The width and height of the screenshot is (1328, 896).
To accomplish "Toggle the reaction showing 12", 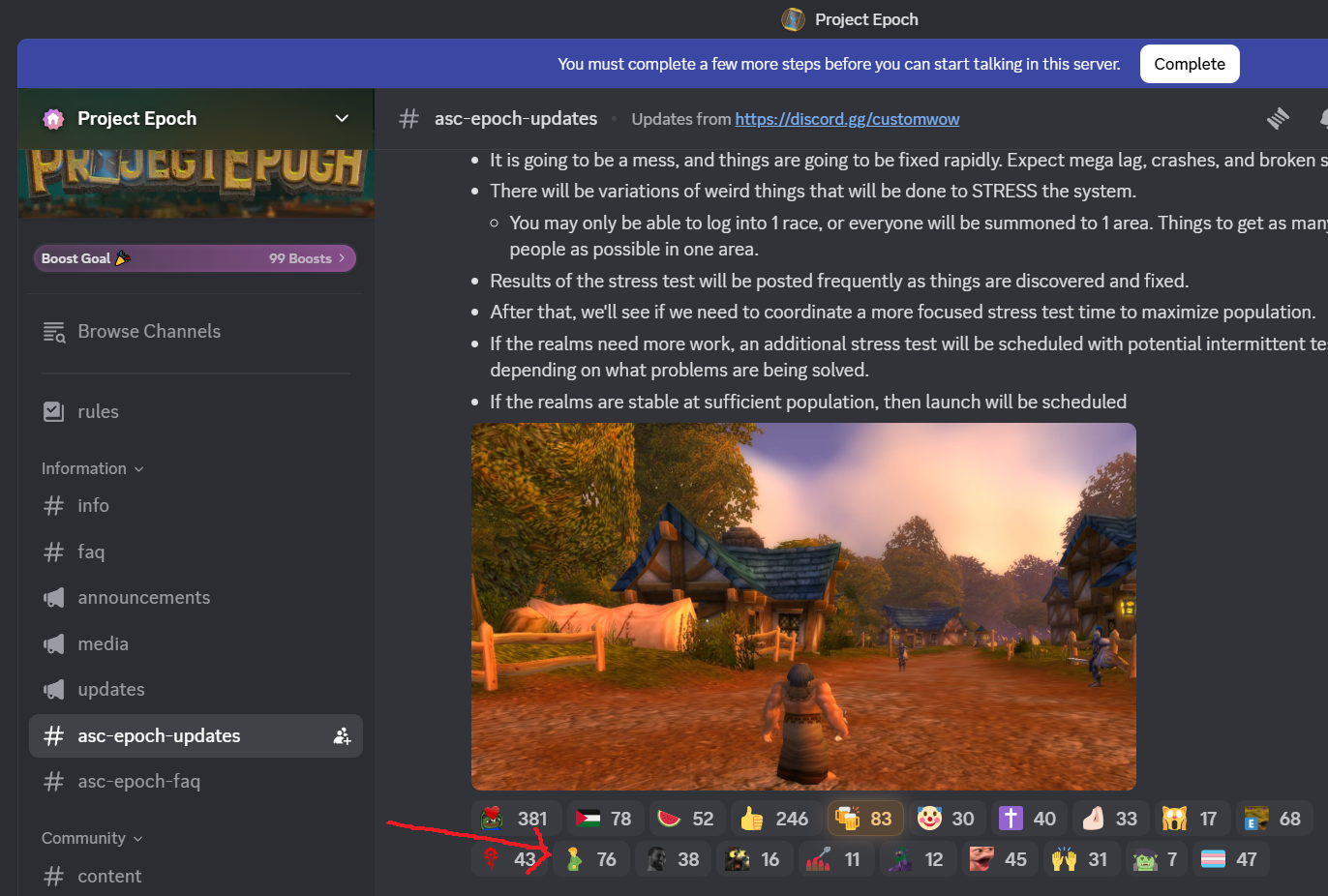I will [x=919, y=859].
